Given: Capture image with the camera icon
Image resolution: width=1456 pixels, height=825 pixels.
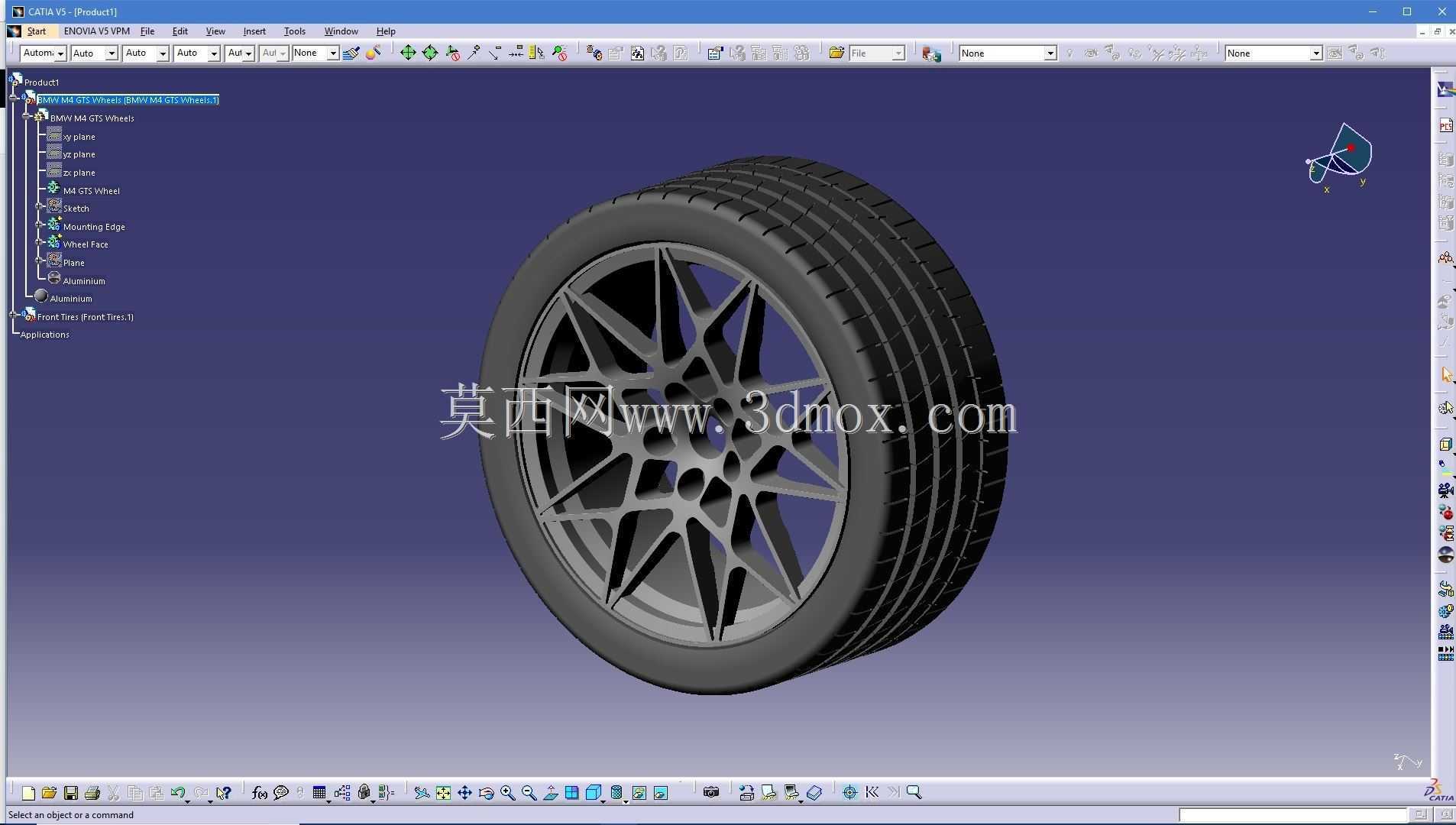Looking at the screenshot, I should pos(711,793).
